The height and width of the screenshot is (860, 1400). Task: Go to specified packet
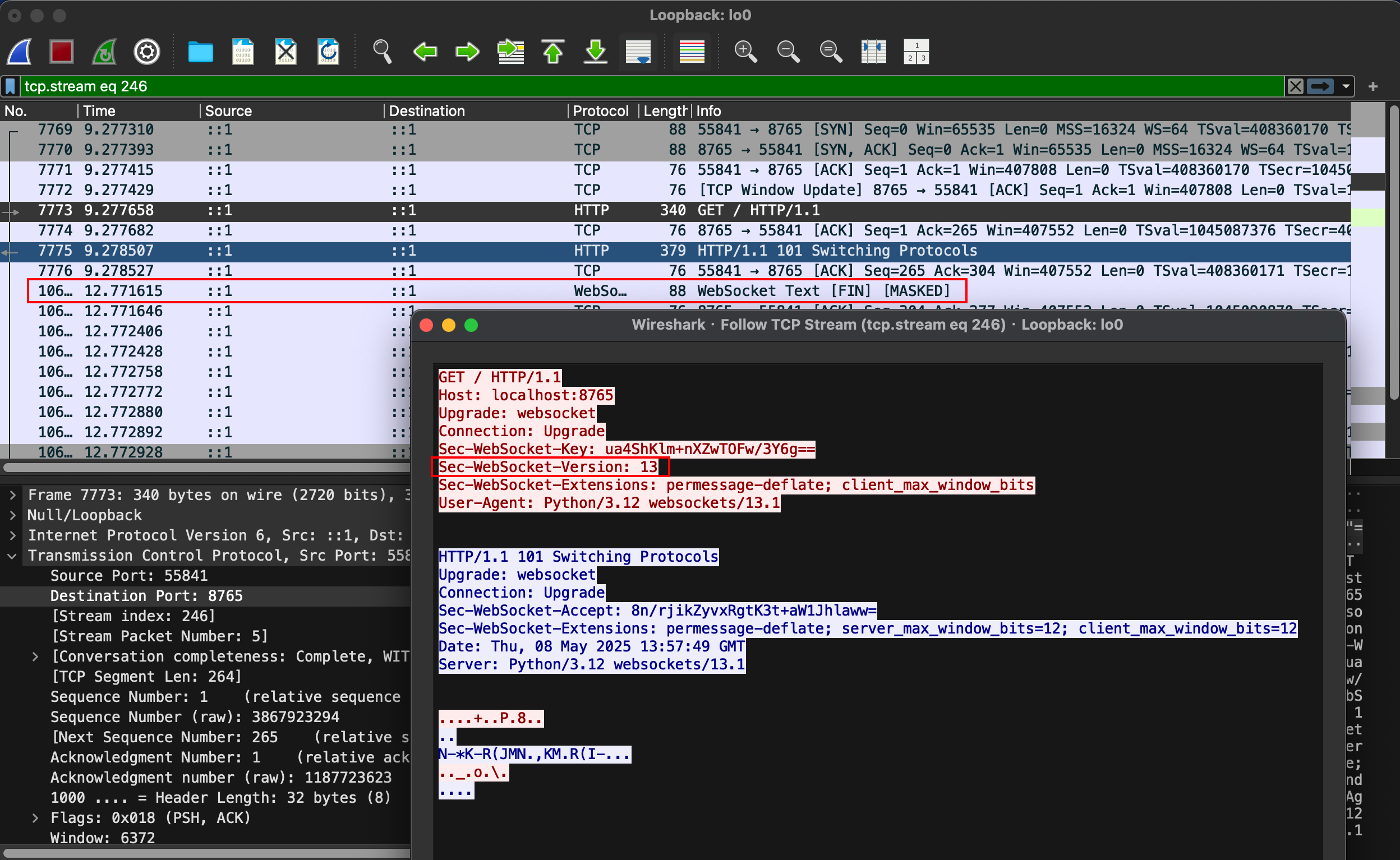coord(510,52)
